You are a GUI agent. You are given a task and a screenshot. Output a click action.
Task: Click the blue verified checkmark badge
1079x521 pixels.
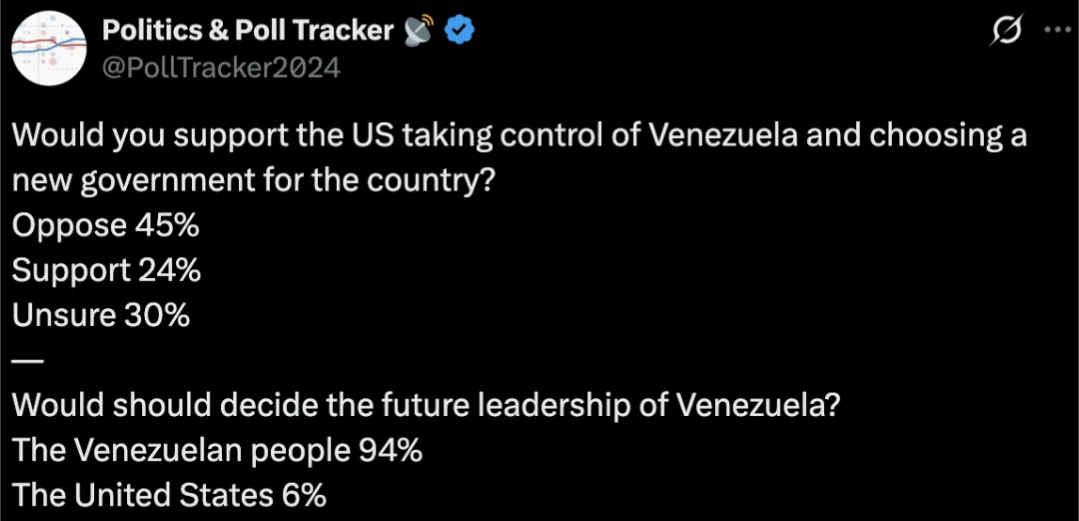coord(459,32)
